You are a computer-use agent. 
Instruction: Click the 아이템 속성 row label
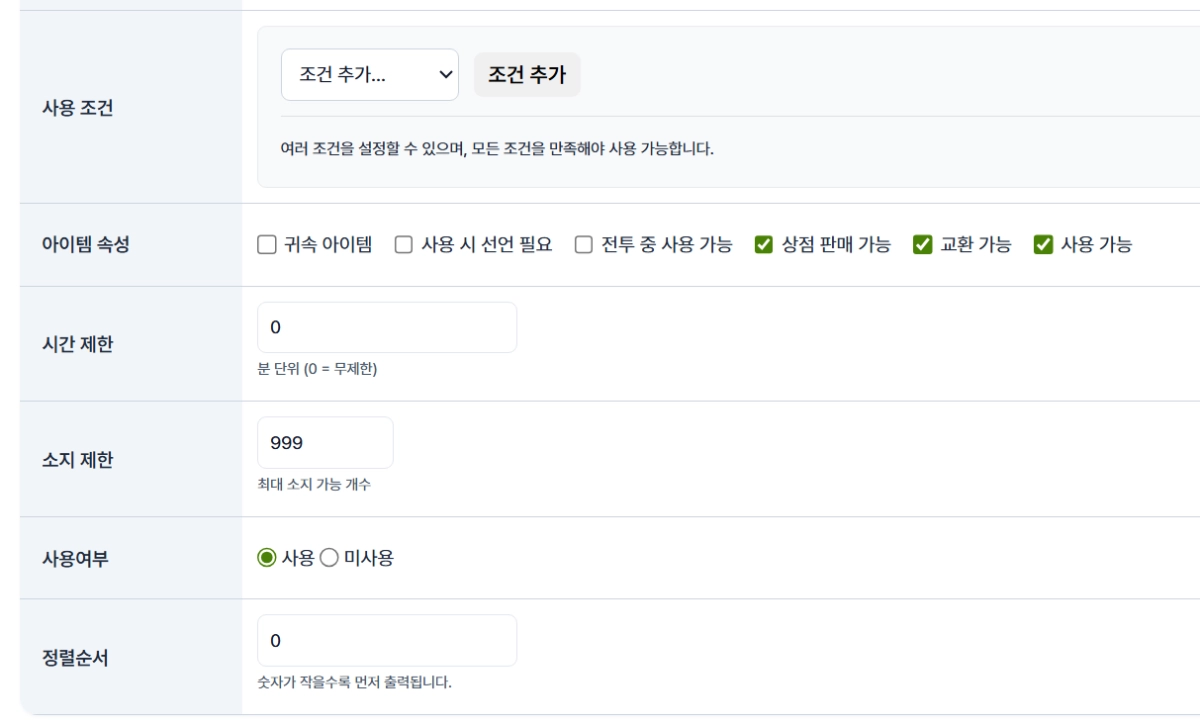[85, 245]
